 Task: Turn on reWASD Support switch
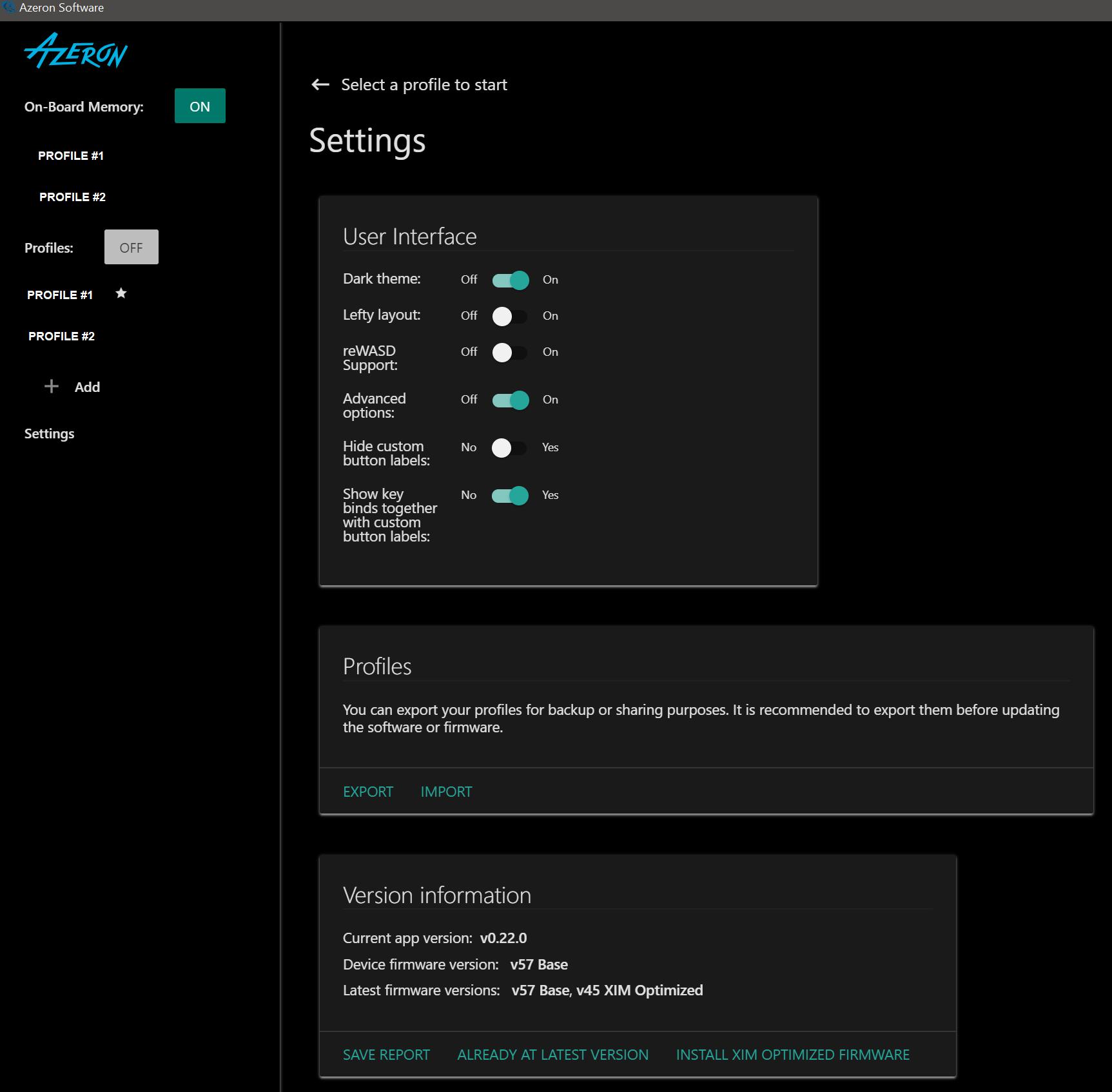click(x=510, y=352)
